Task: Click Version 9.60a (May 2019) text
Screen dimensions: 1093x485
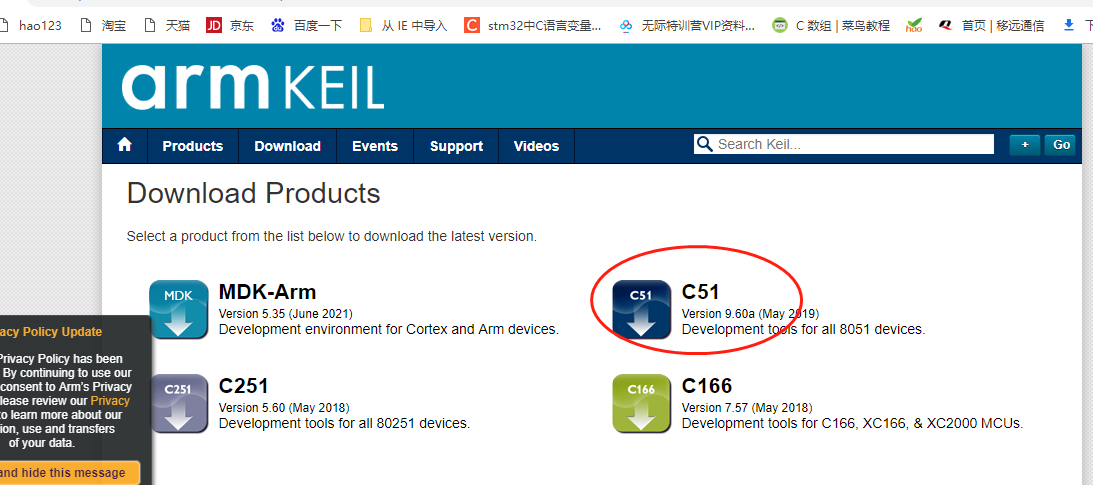Action: tap(750, 313)
